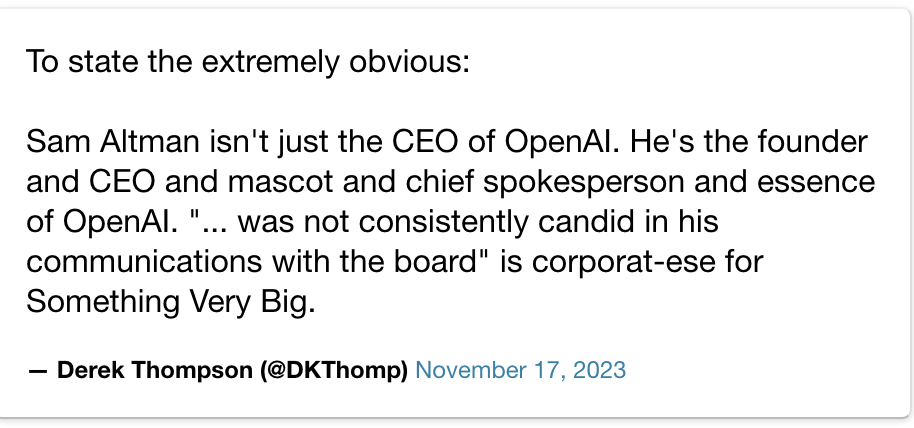This screenshot has height=428, width=914.
Task: Click the line "To state the extremely obvious:"
Action: coord(248,62)
